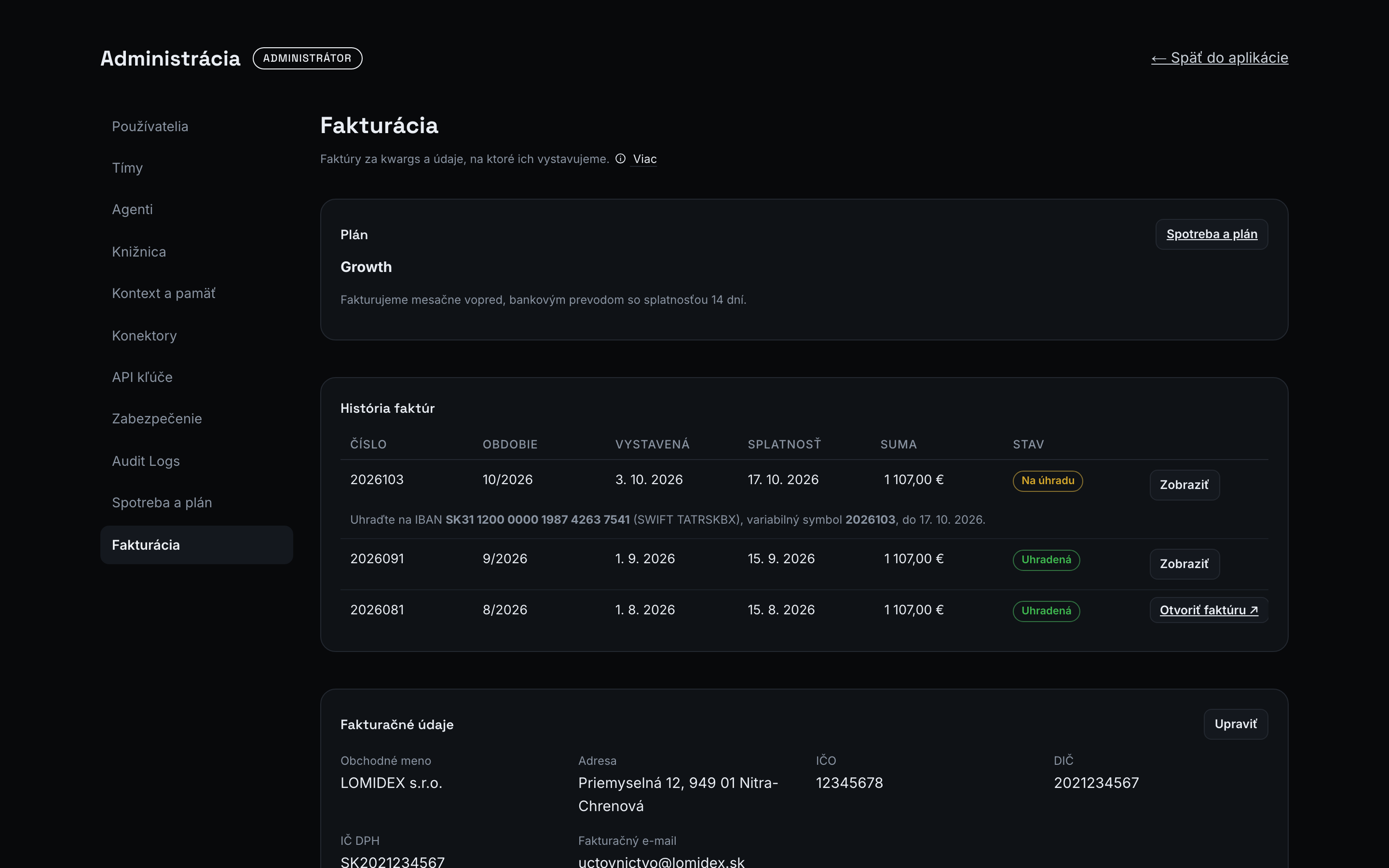The image size is (1389, 868).
Task: Go back via Späť do aplikácie
Action: 1219,58
